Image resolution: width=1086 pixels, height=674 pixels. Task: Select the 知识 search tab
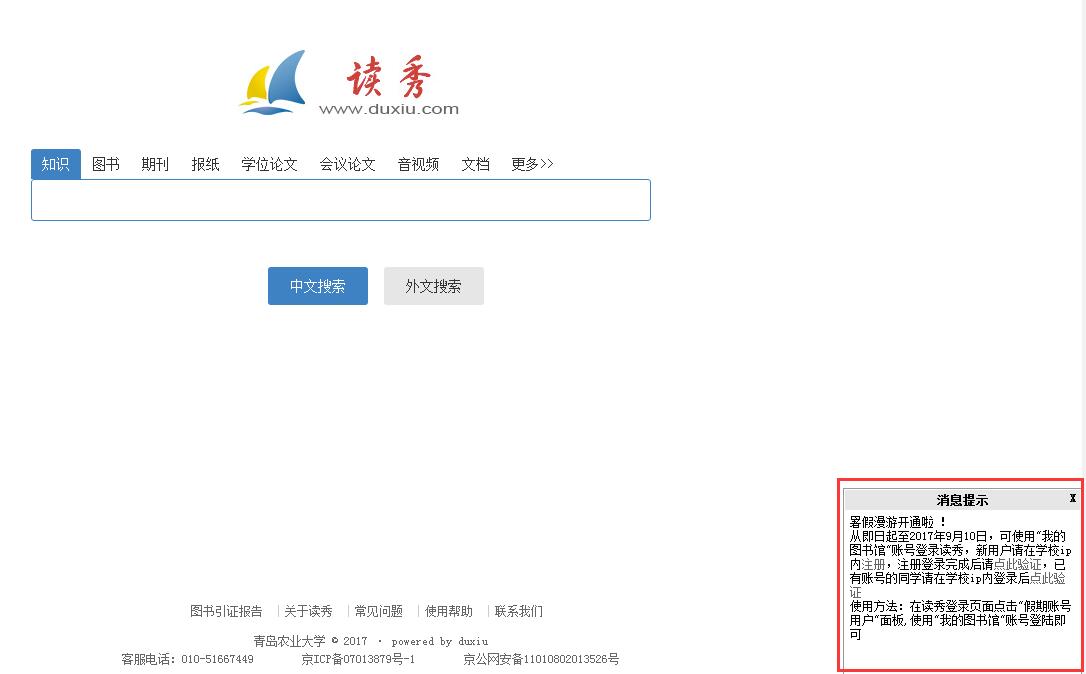click(55, 164)
